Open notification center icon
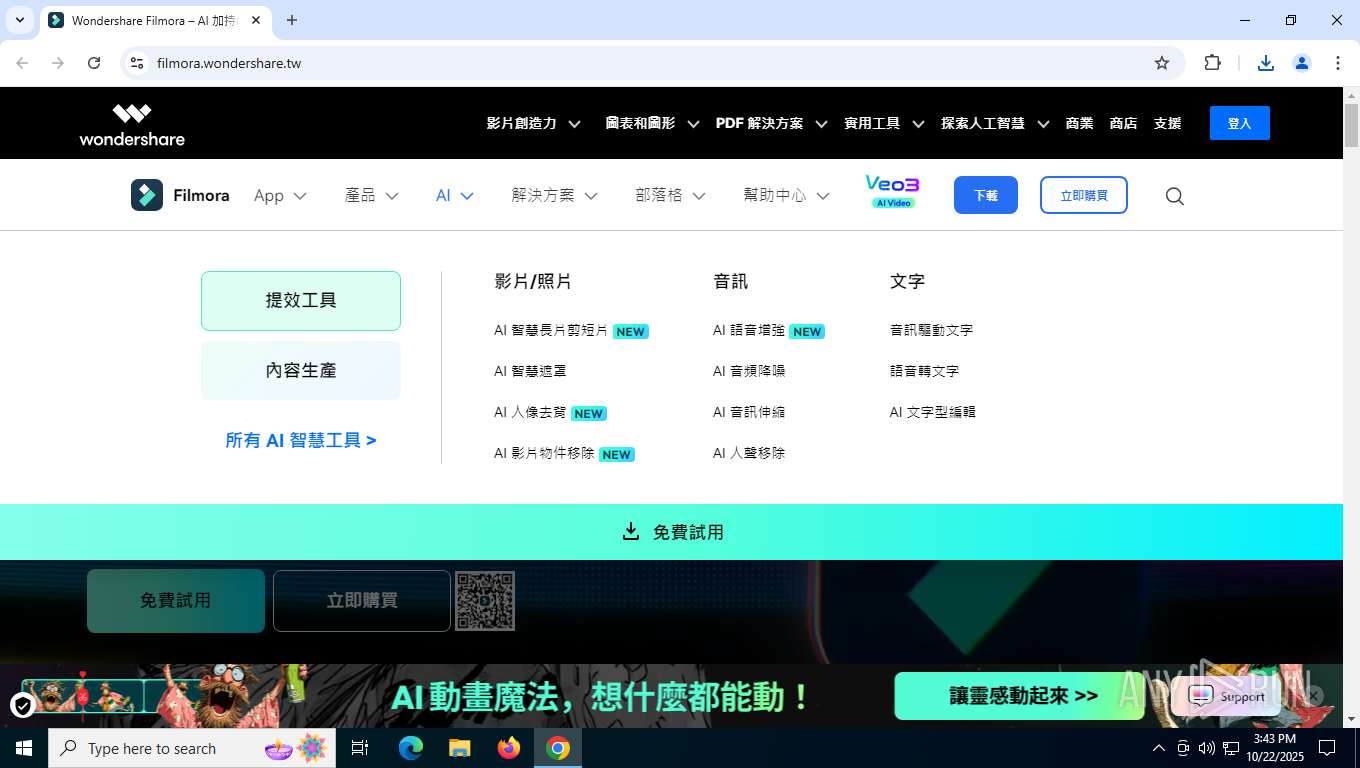Image resolution: width=1360 pixels, height=768 pixels. (x=1327, y=748)
